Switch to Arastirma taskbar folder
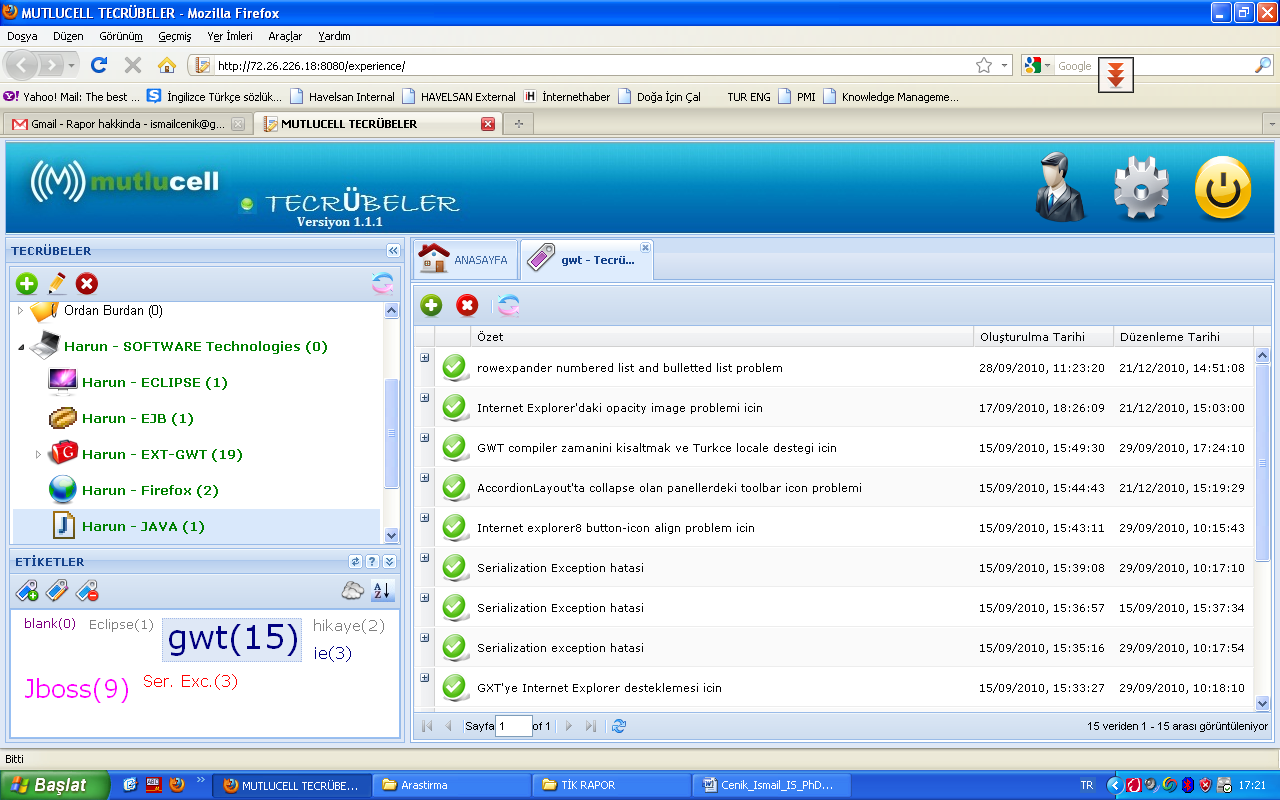Viewport: 1280px width, 800px height. 453,785
